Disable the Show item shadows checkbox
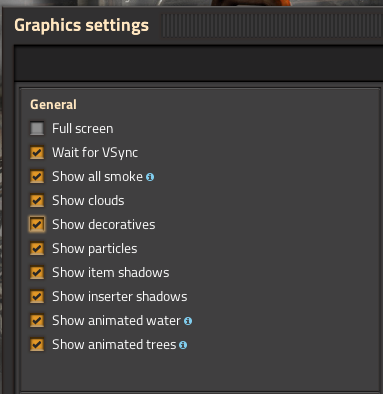 pyautogui.click(x=37, y=273)
